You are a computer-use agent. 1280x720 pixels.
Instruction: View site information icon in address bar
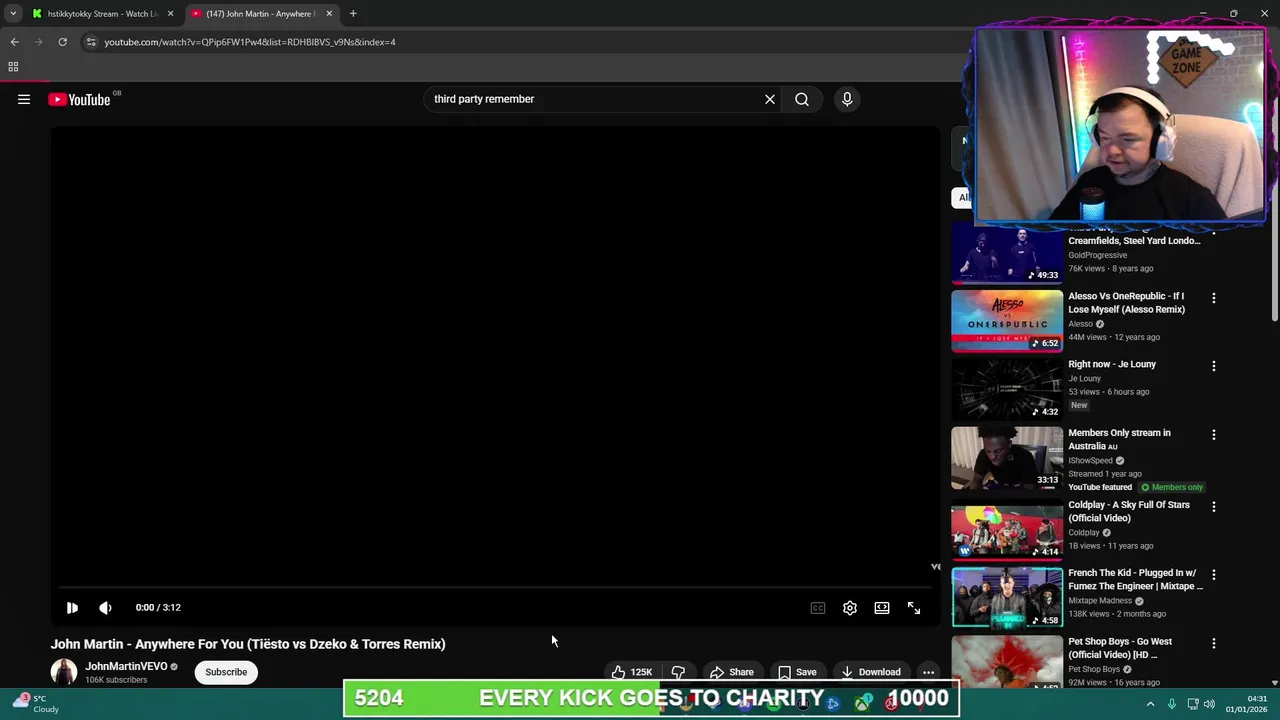(x=90, y=42)
